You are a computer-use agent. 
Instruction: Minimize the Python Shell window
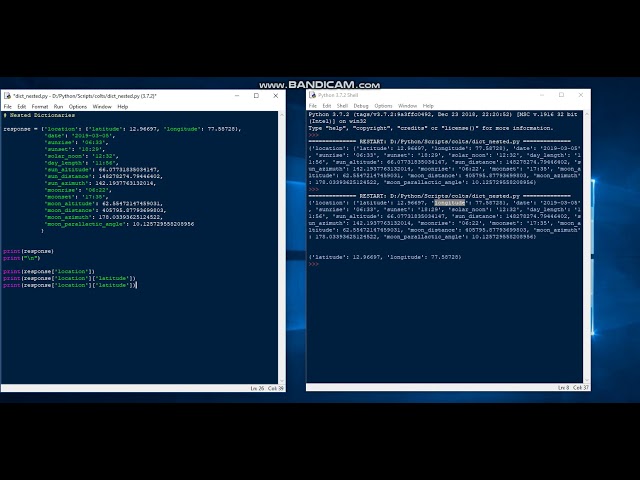click(542, 95)
